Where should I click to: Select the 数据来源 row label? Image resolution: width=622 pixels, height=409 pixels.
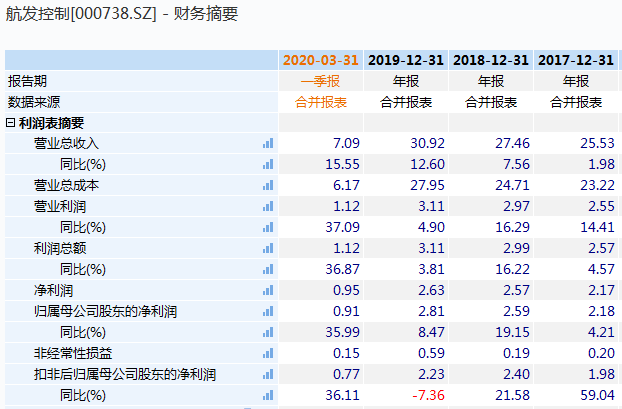[x=34, y=102]
